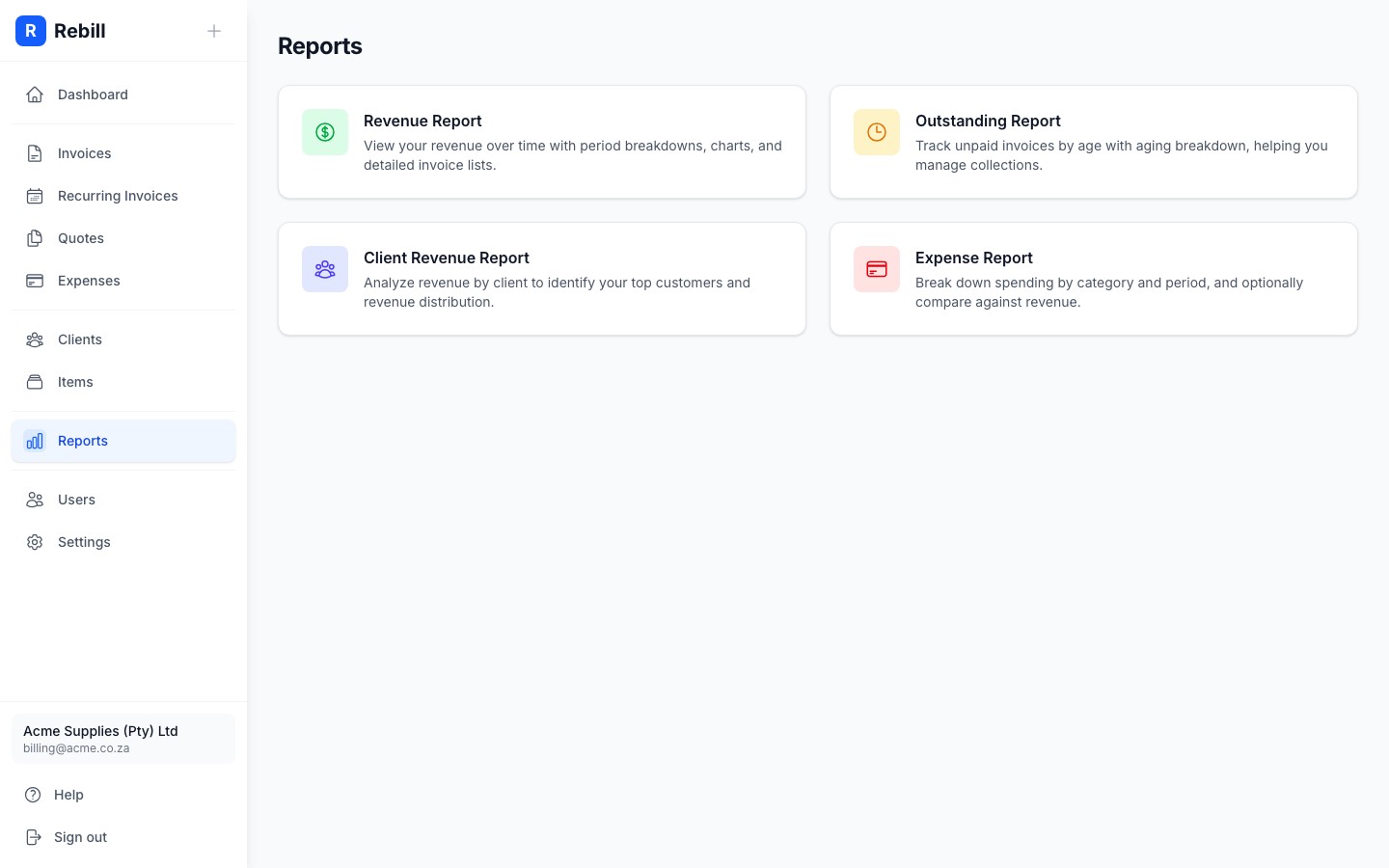The image size is (1389, 868).
Task: Open the Outstanding Report card
Action: [1094, 142]
